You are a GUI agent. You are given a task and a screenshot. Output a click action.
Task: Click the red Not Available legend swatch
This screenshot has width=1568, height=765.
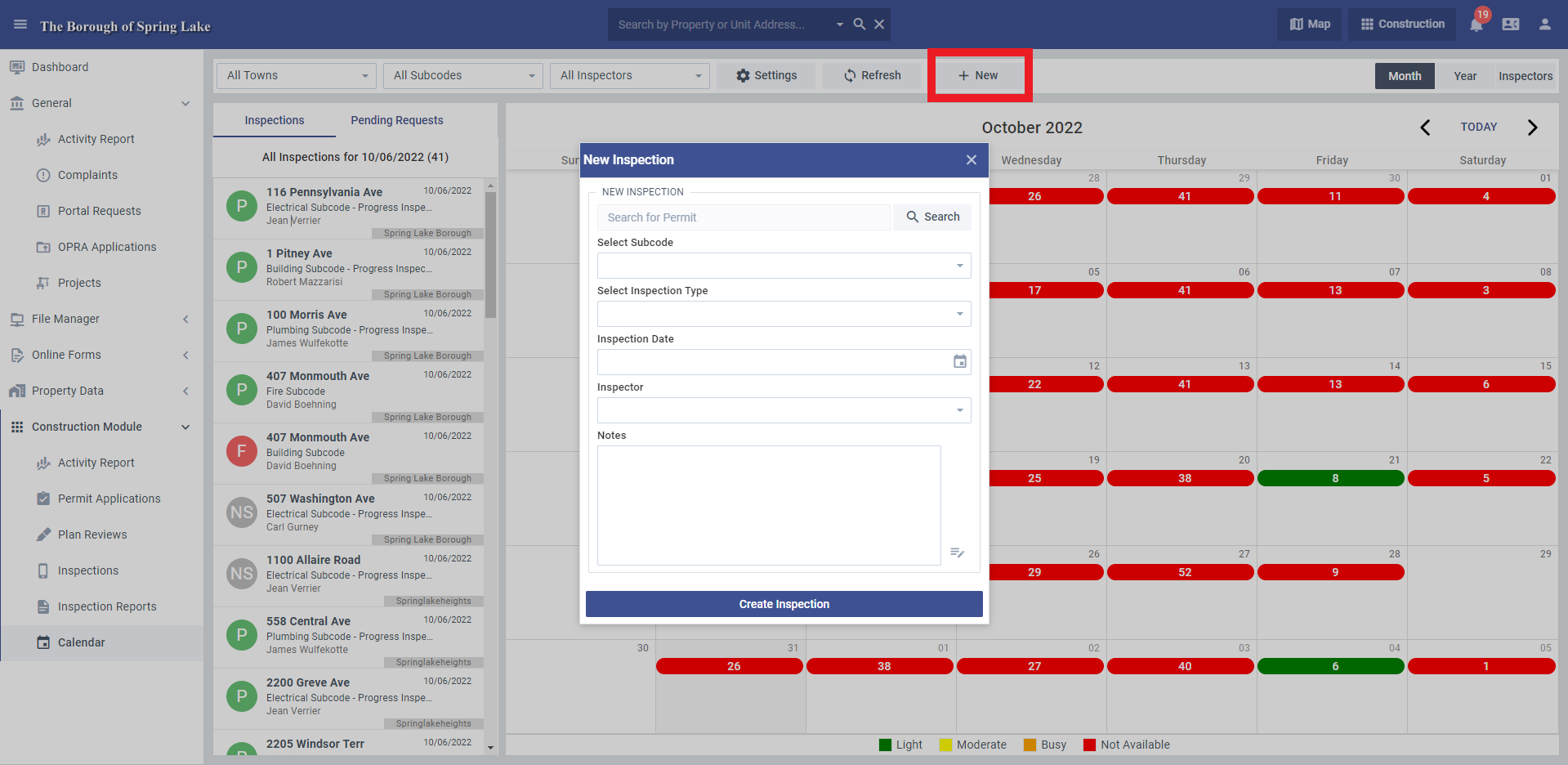coord(1089,745)
